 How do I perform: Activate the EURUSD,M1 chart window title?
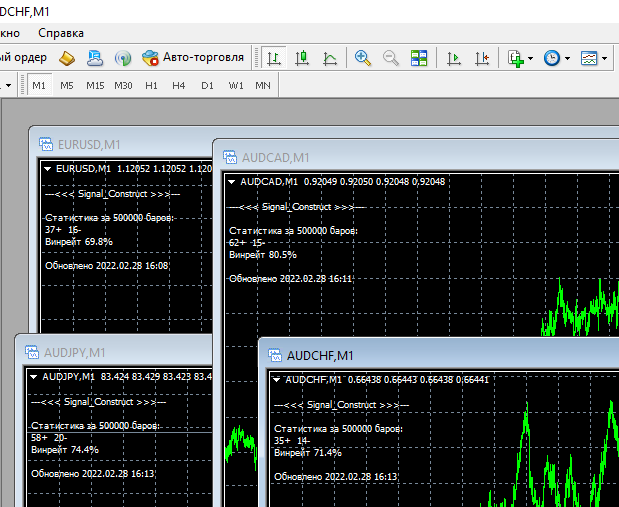(x=89, y=145)
